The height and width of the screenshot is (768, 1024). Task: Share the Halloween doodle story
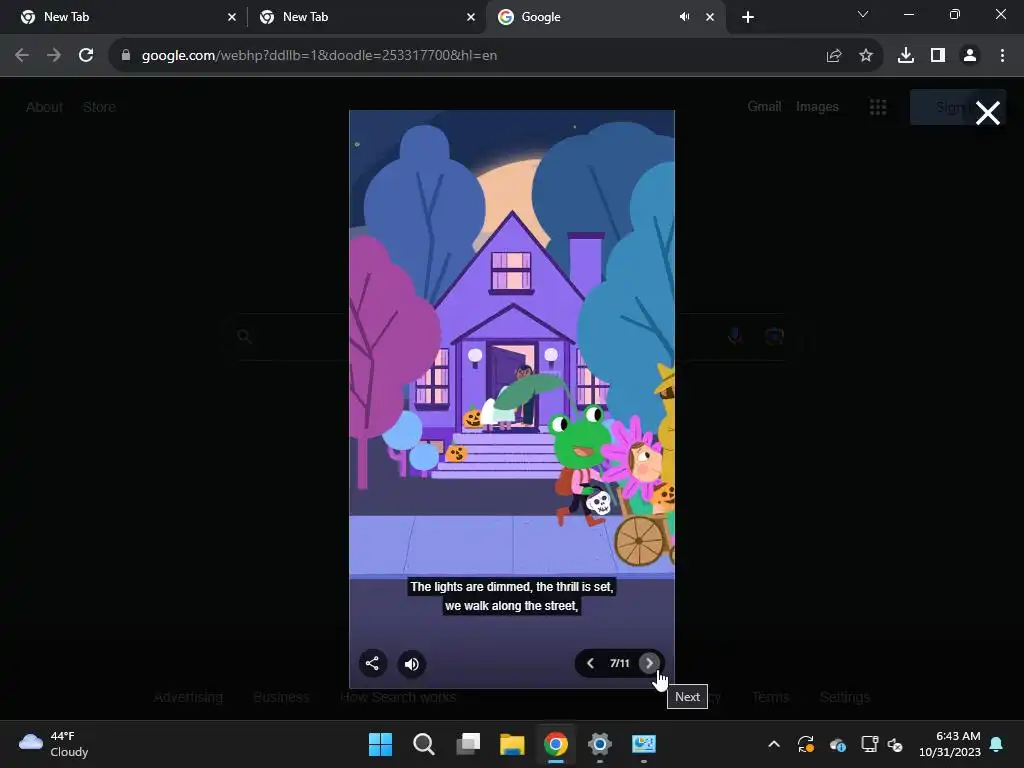coord(372,664)
